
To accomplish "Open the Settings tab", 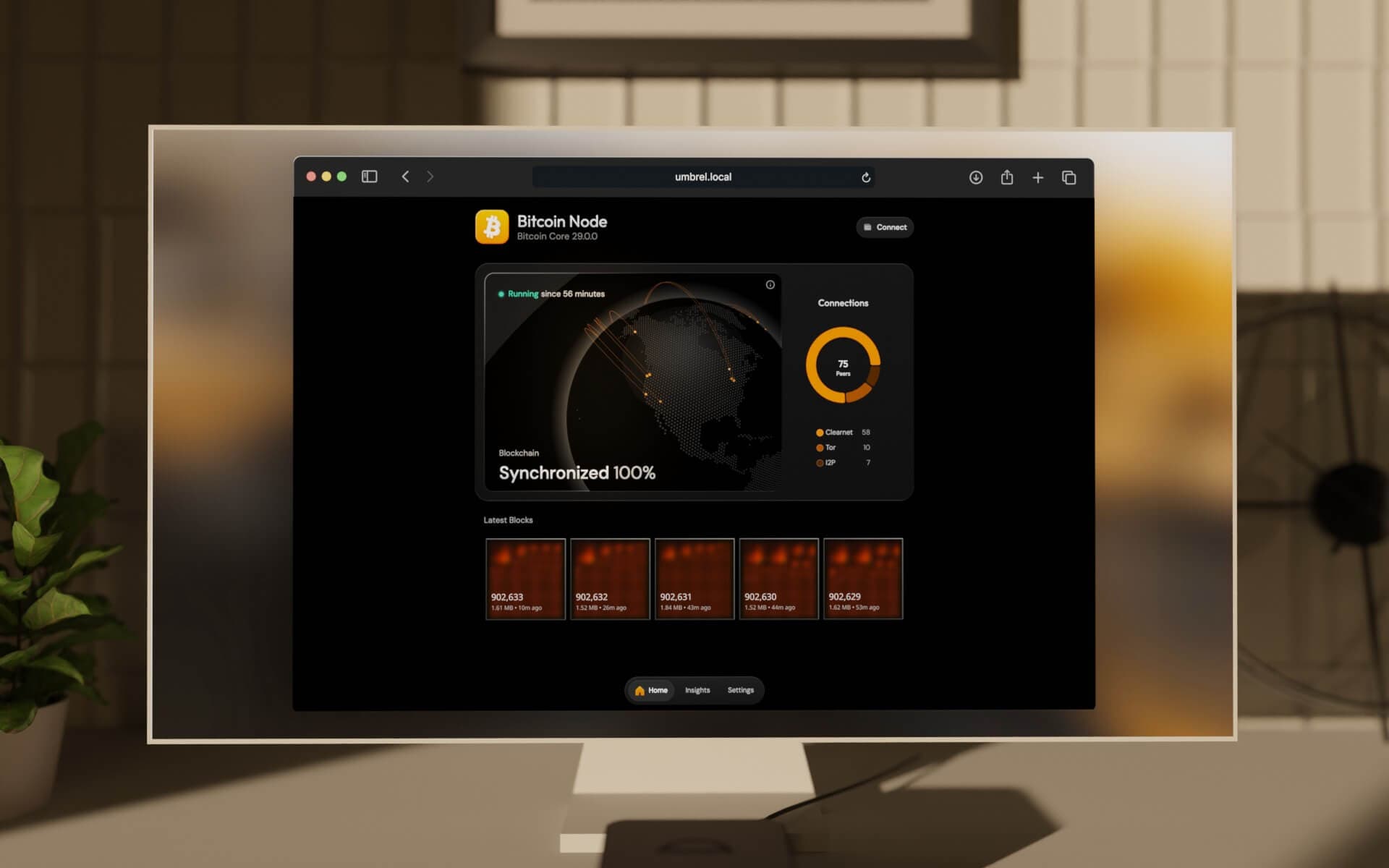I will click(x=740, y=690).
